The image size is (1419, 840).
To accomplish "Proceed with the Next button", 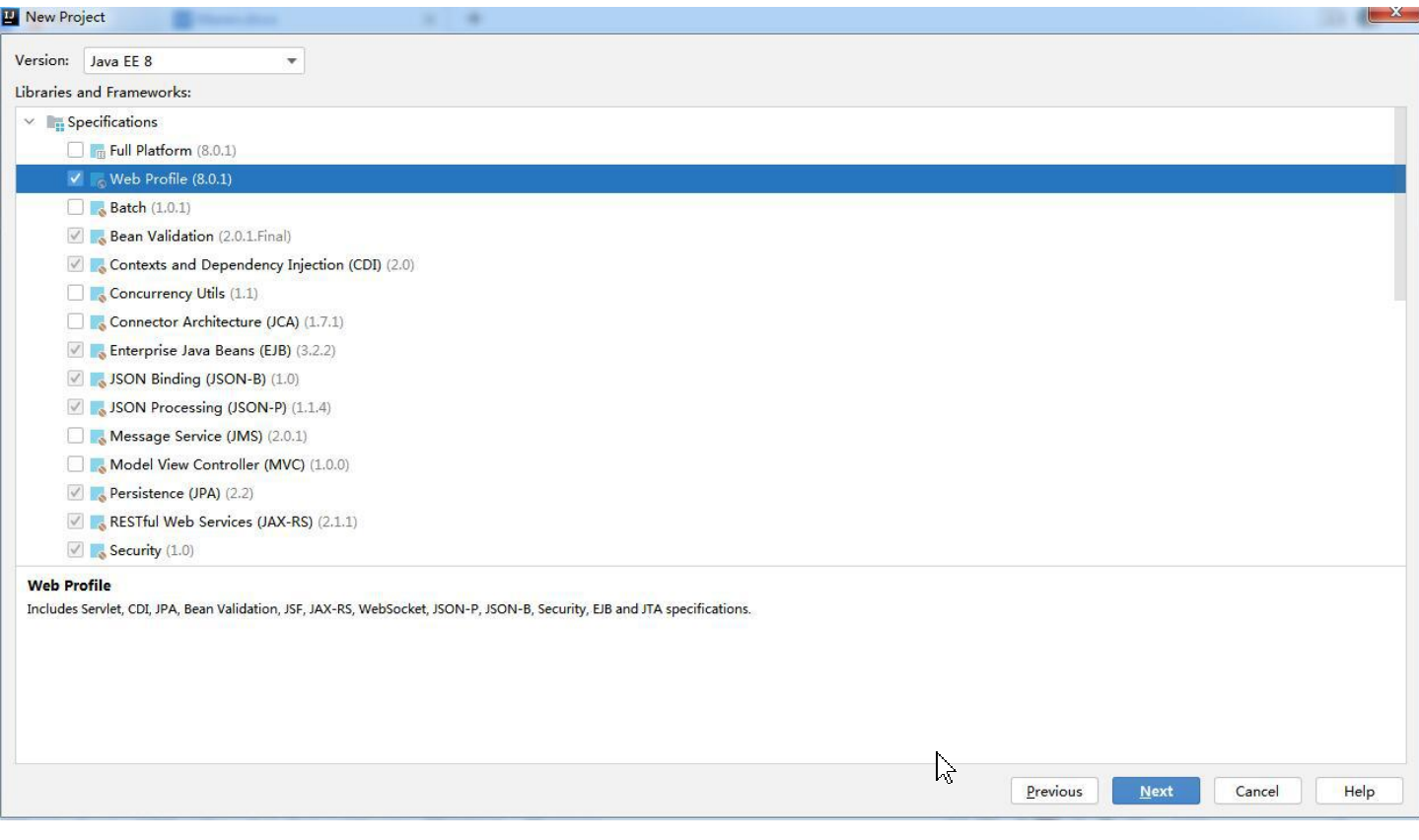I will click(1156, 792).
